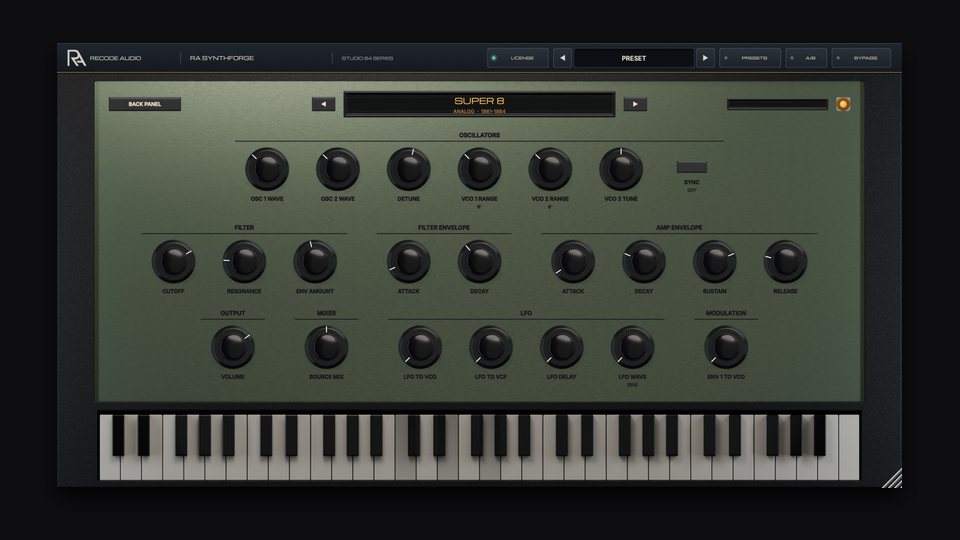Go to next preset in top bar

click(x=705, y=58)
